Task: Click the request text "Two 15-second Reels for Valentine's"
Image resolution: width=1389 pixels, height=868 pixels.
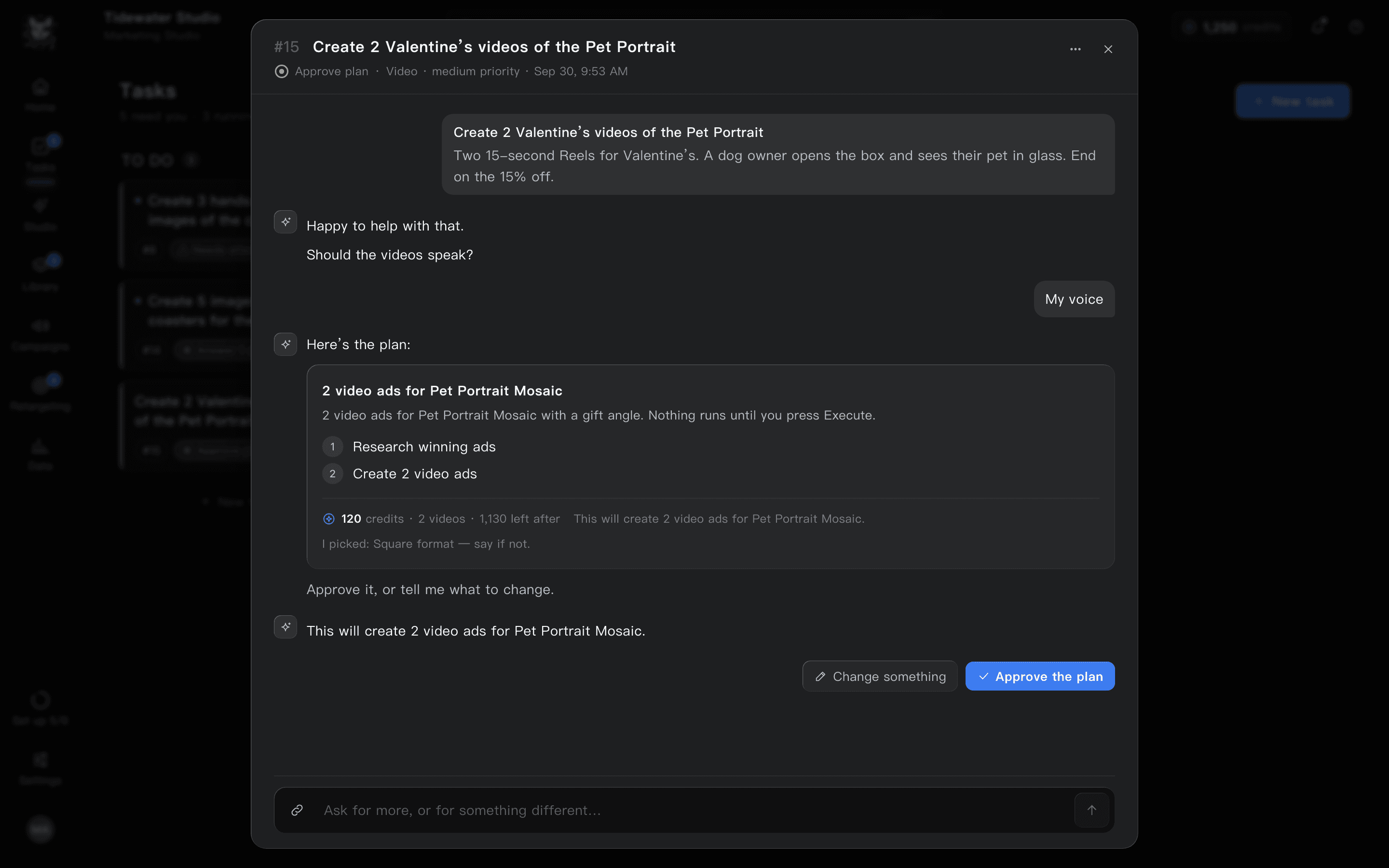Action: coord(774,166)
